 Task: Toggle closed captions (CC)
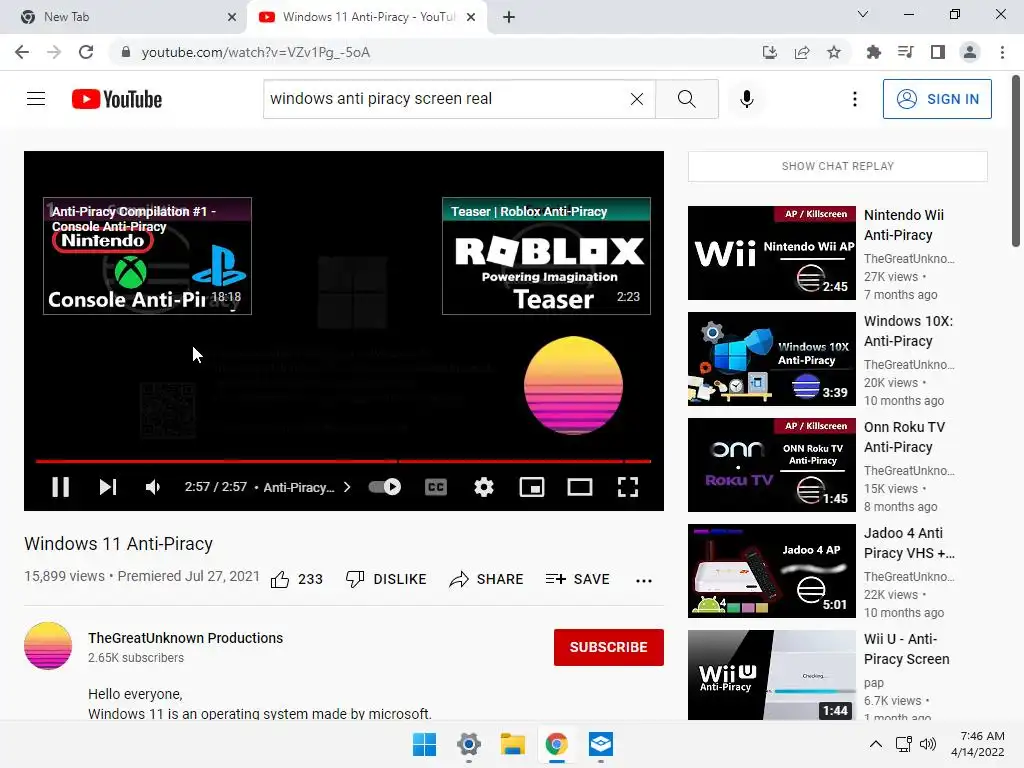click(436, 487)
